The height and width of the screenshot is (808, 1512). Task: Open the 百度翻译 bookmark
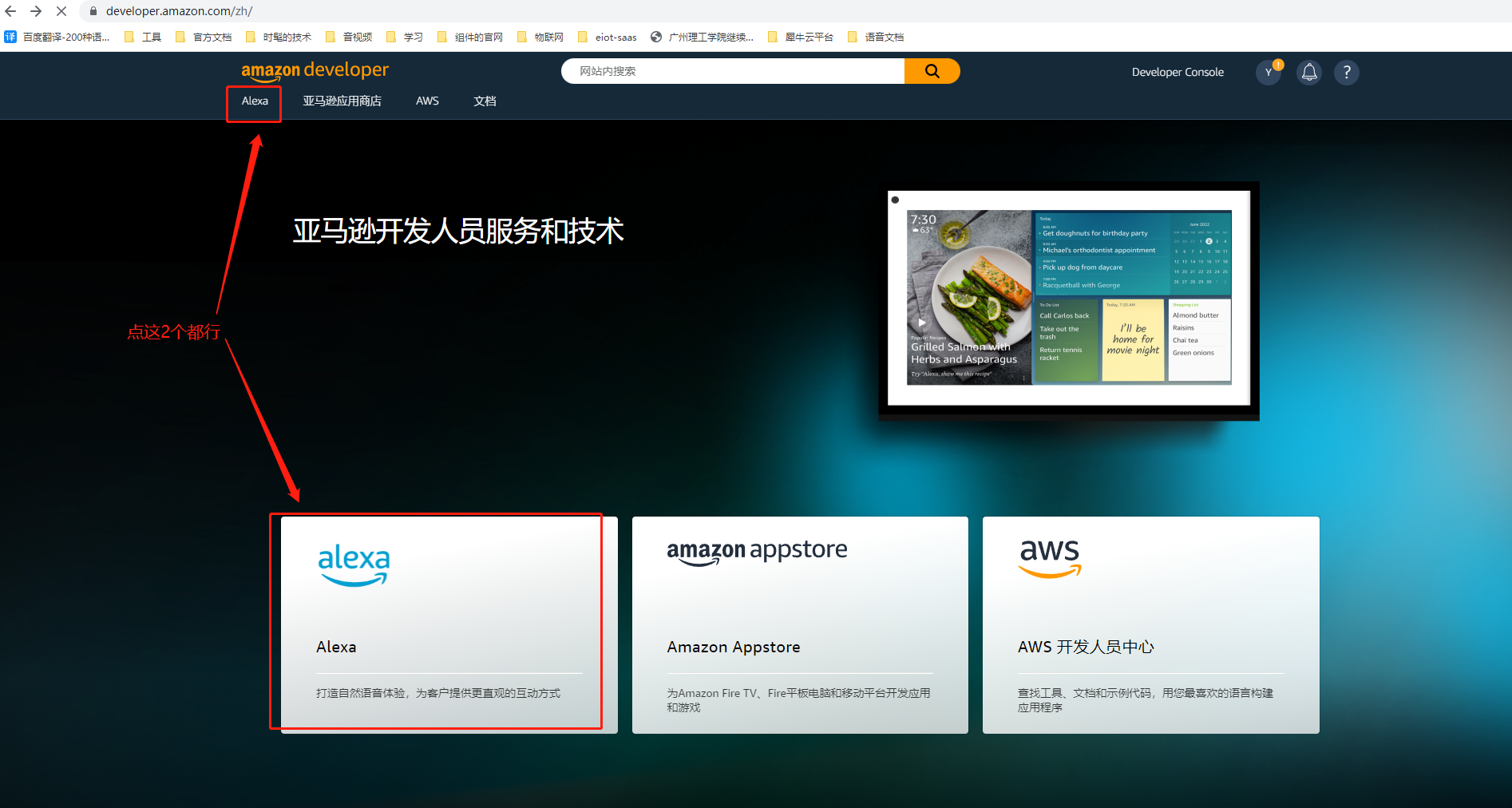pyautogui.click(x=57, y=37)
